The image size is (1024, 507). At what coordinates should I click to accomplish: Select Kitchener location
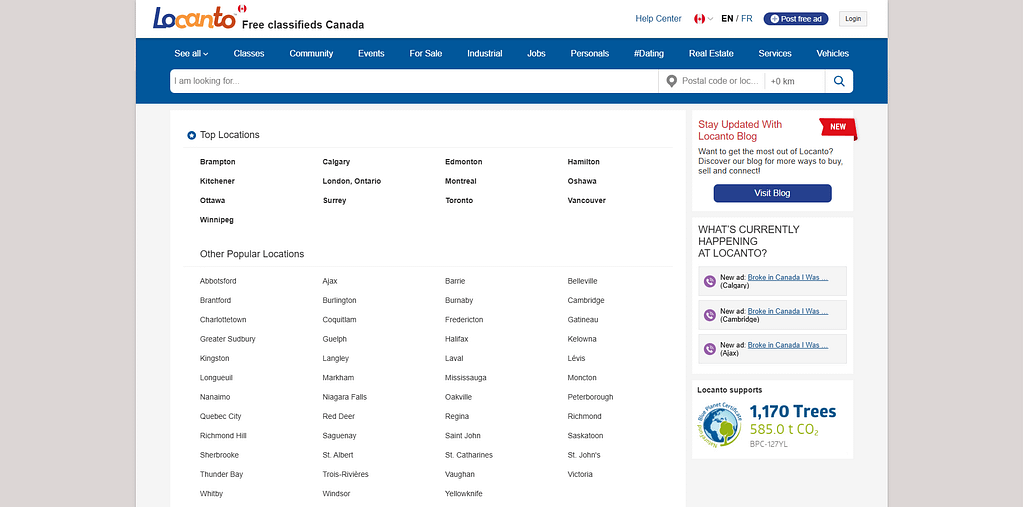point(217,181)
